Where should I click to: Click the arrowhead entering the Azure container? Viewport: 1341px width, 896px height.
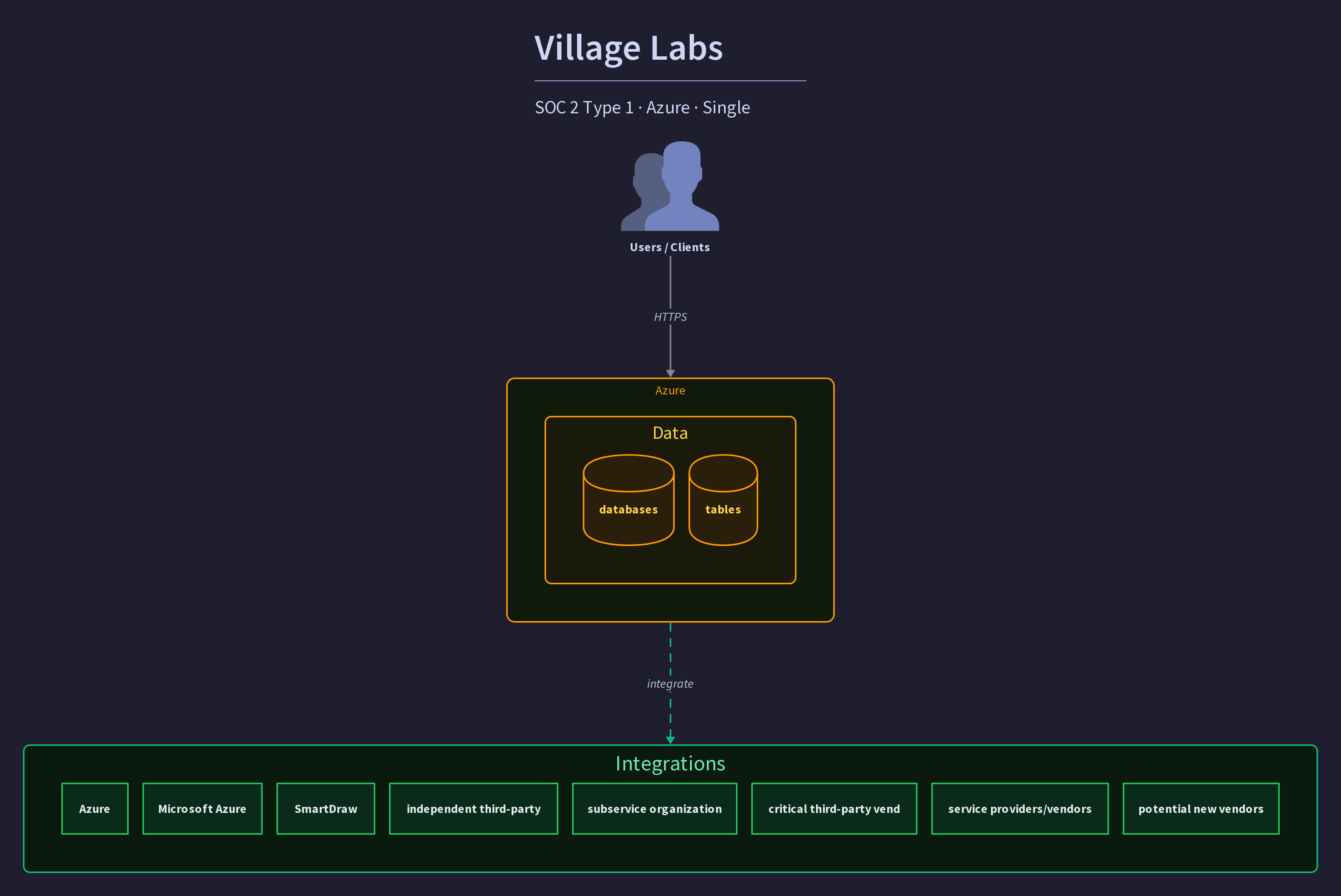670,374
